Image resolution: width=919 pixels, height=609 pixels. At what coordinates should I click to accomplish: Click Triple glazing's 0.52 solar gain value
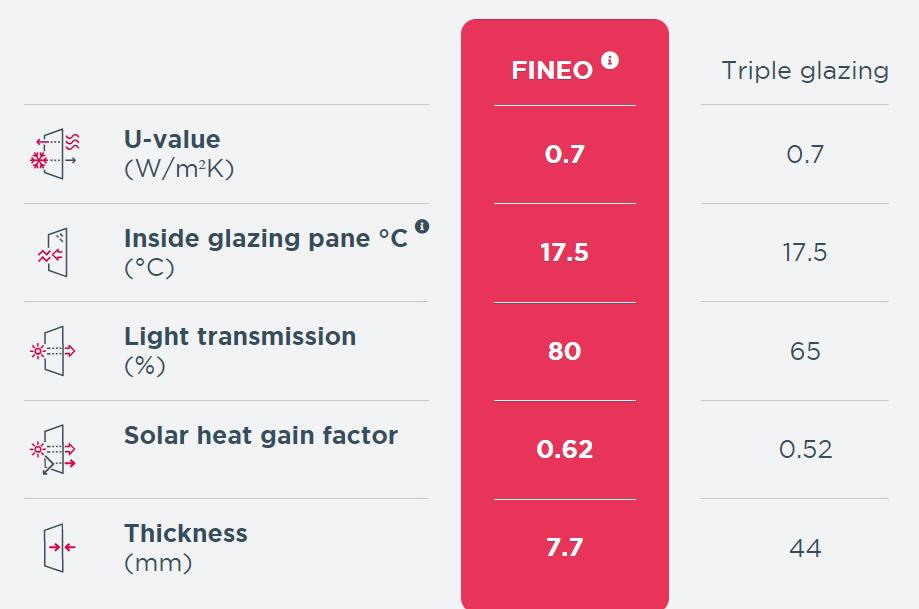pos(805,450)
